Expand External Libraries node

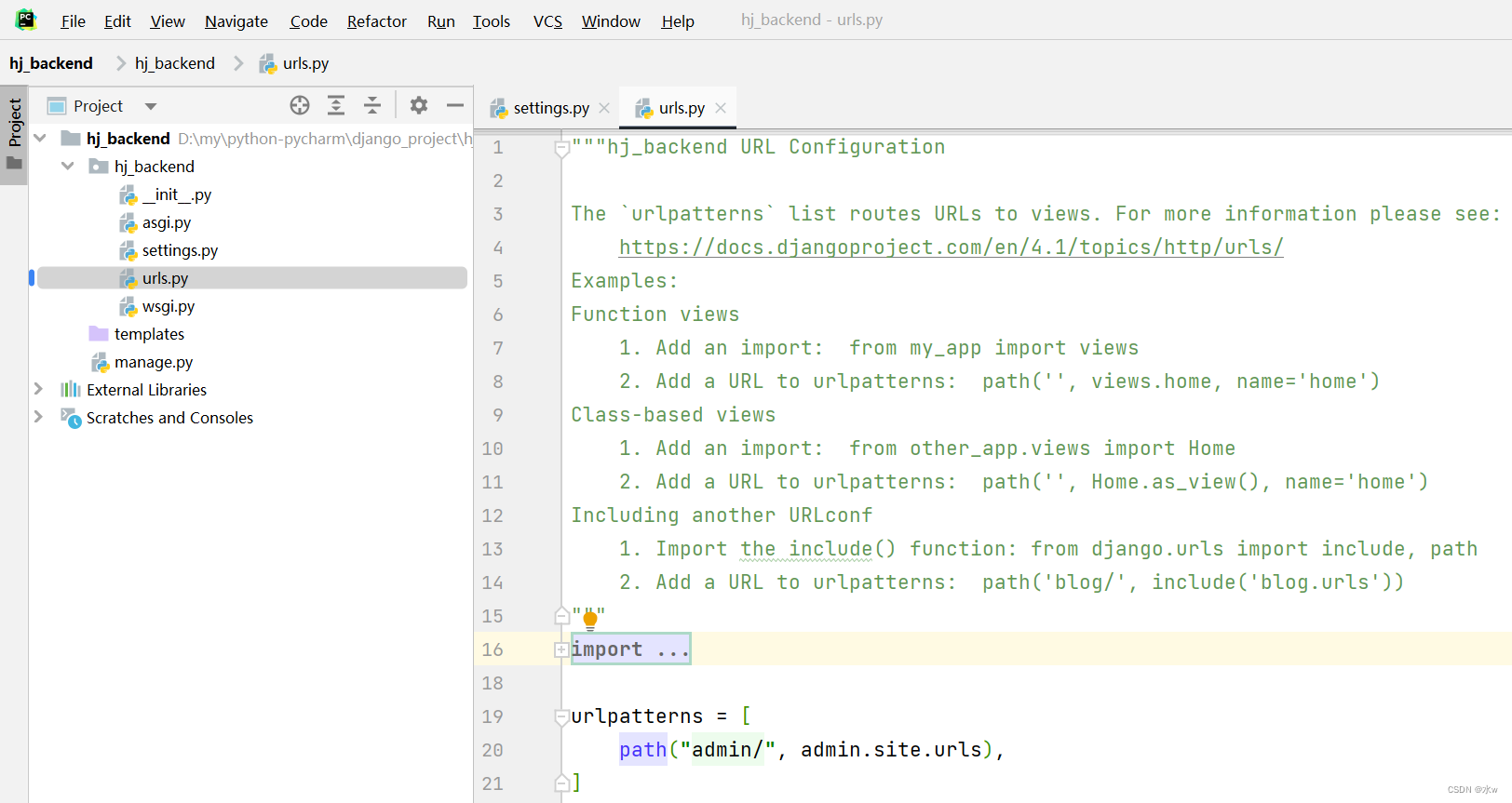pos(39,389)
